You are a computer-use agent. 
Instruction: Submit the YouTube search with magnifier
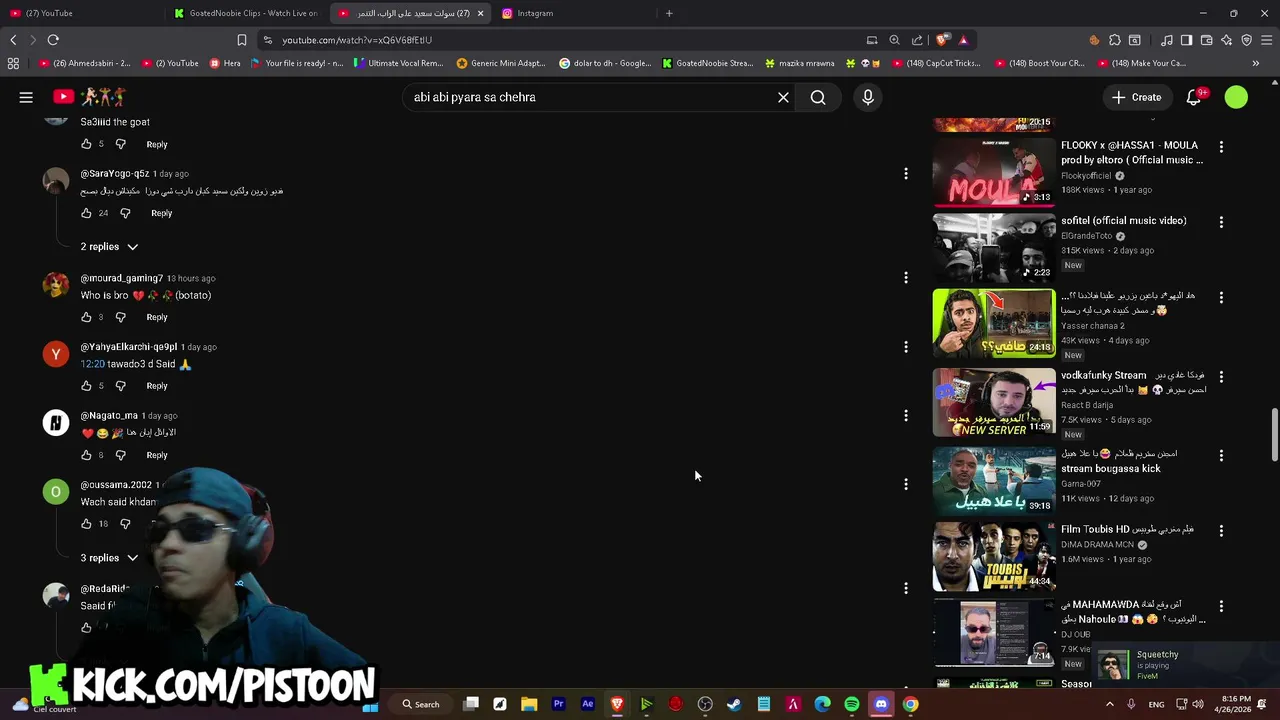[x=818, y=97]
